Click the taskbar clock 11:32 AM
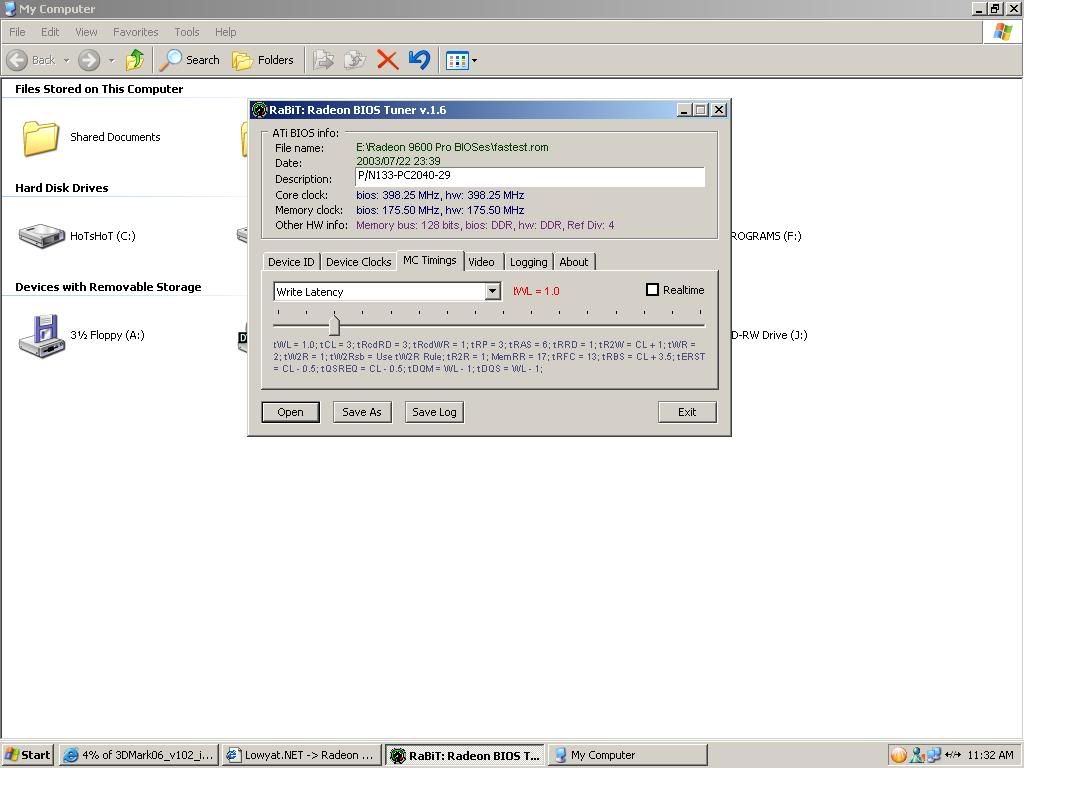 point(990,755)
